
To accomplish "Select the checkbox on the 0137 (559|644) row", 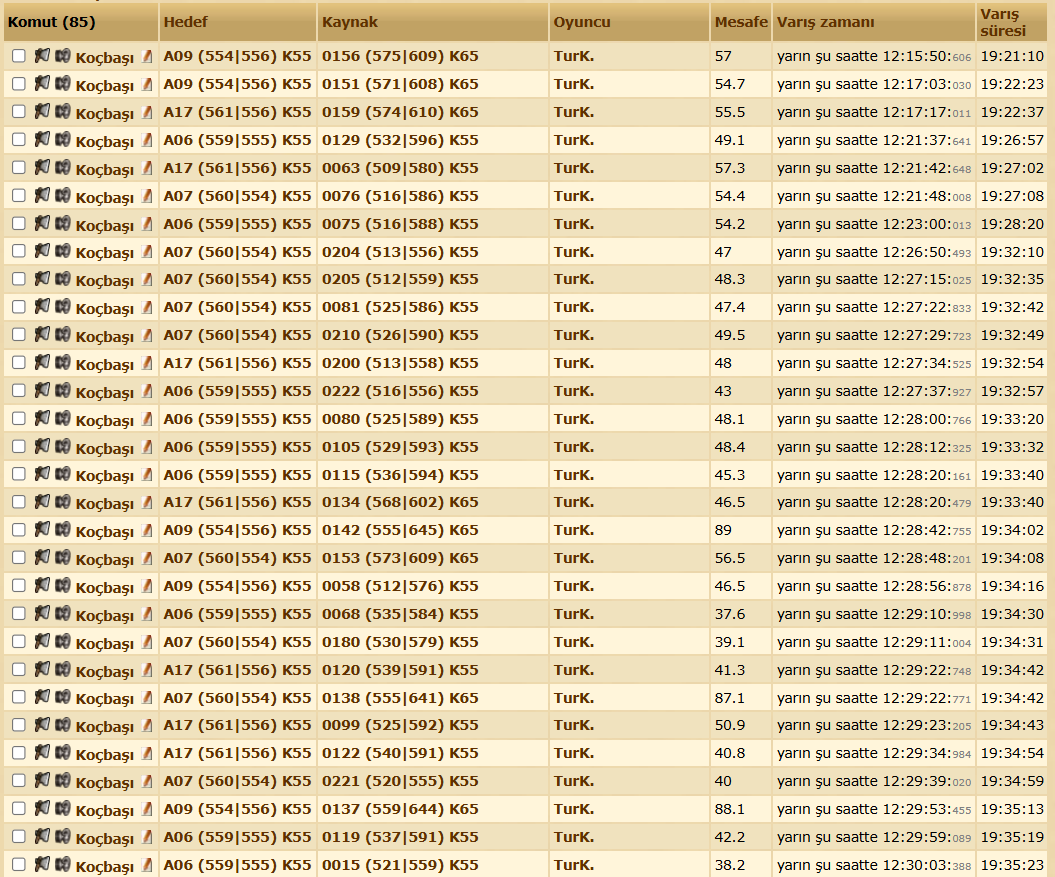I will click(19, 808).
